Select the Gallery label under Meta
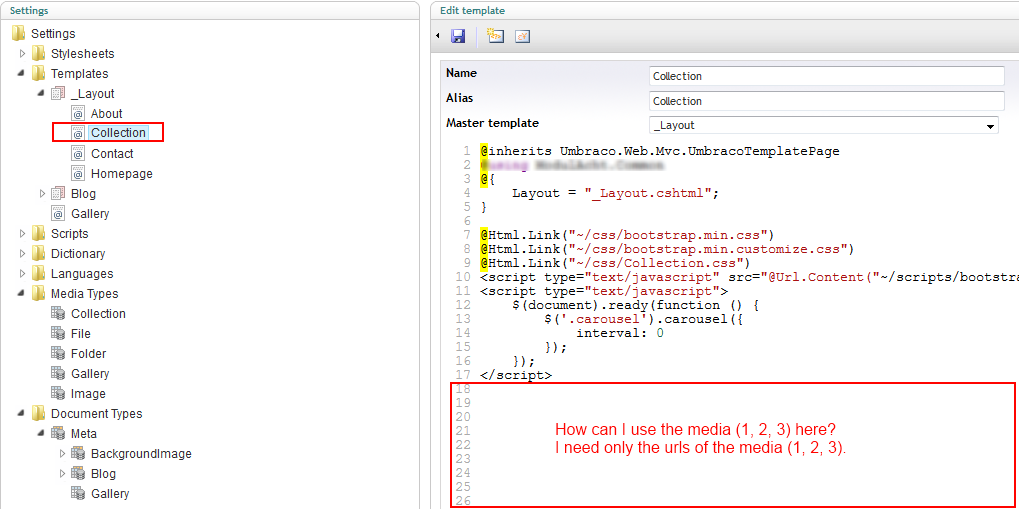The width and height of the screenshot is (1019, 509). 110,494
